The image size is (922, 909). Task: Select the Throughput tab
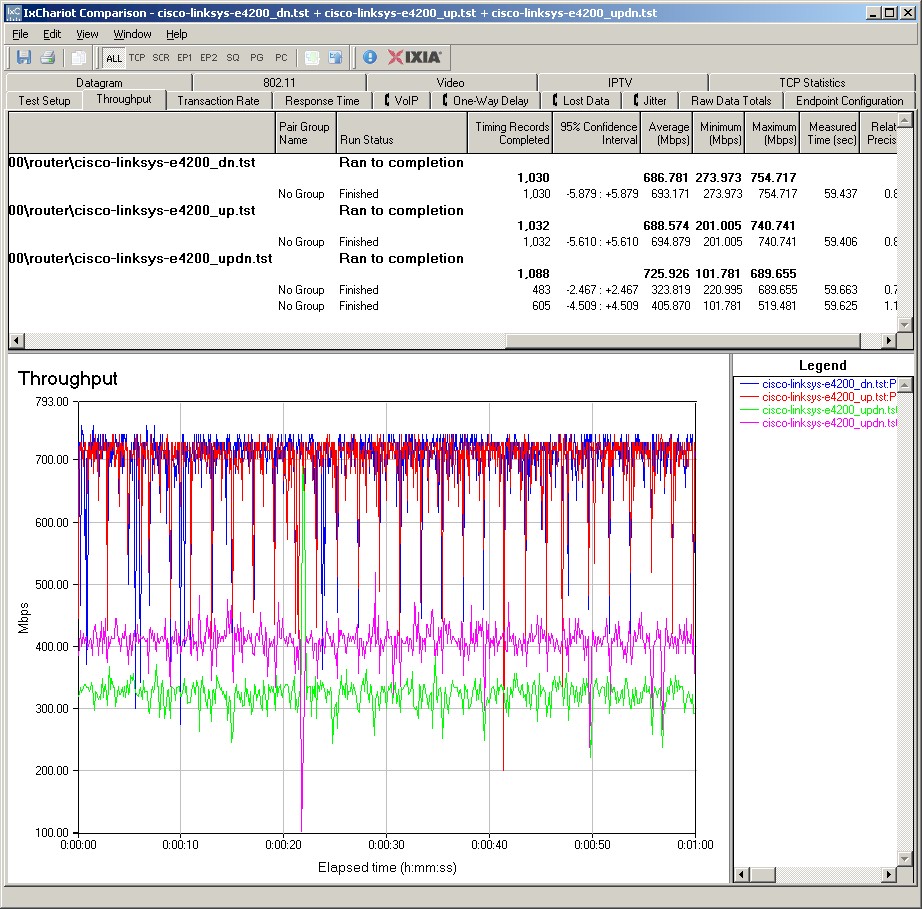(124, 99)
